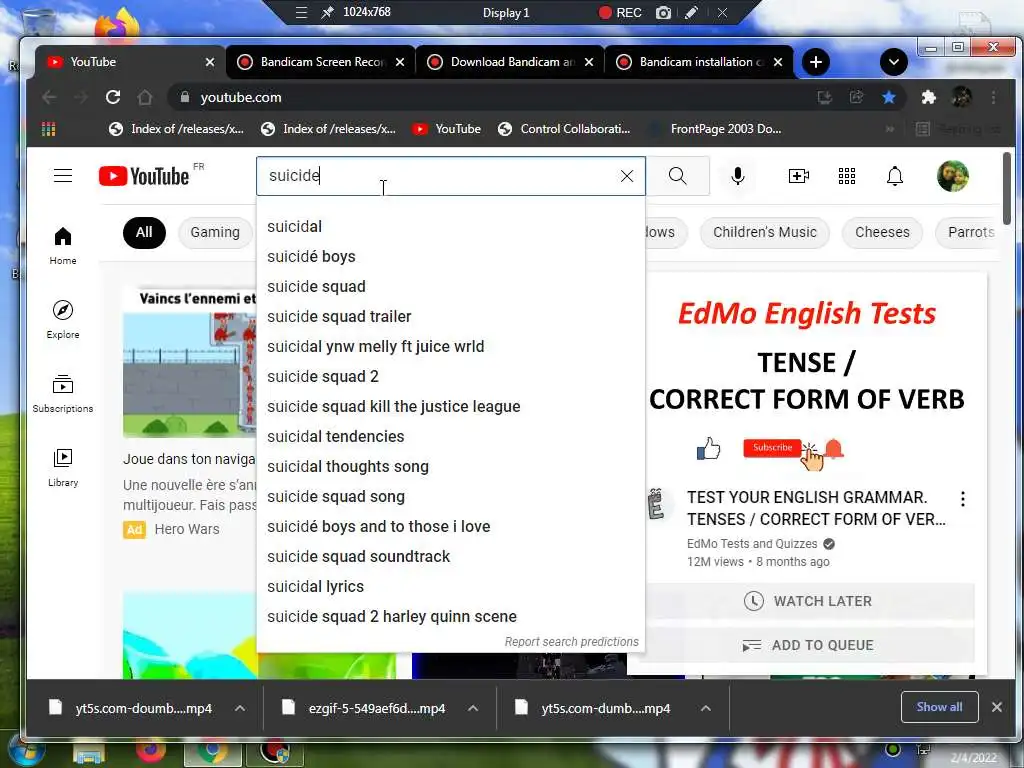Open the YouTube bookmark in the bookmarks bar
The width and height of the screenshot is (1024, 768).
(447, 129)
